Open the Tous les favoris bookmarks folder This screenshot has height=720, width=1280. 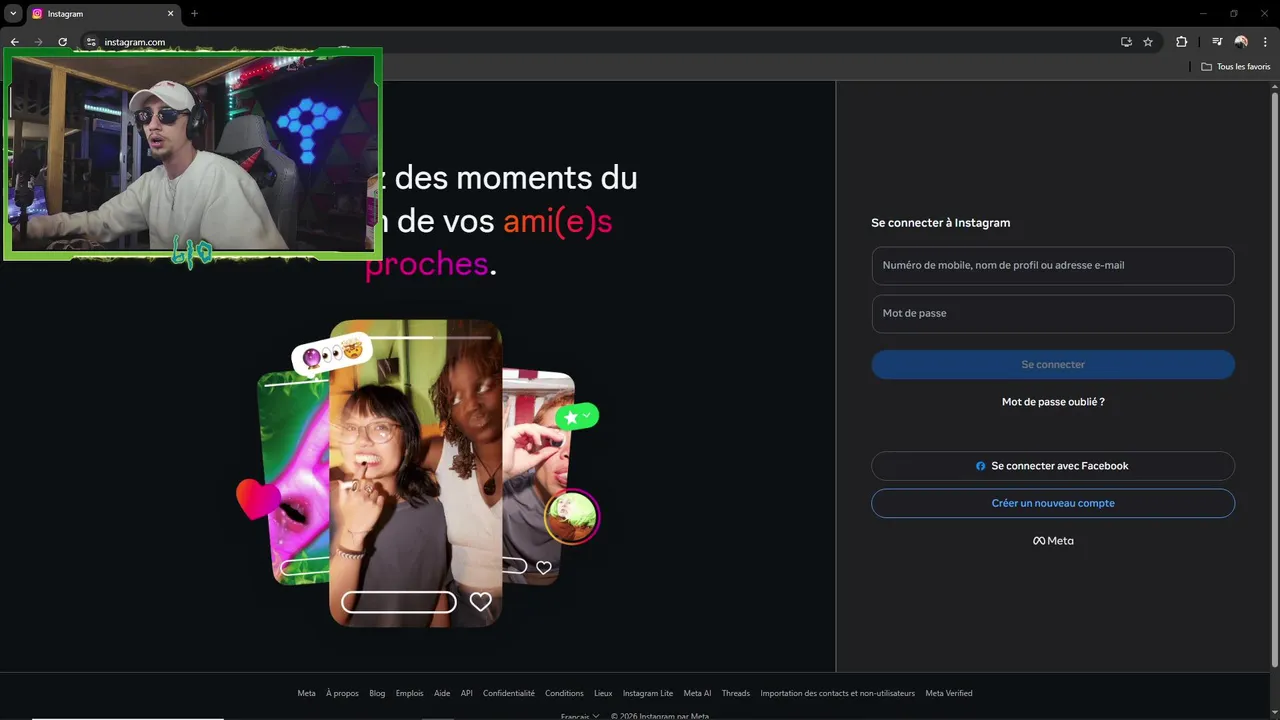[x=1236, y=66]
